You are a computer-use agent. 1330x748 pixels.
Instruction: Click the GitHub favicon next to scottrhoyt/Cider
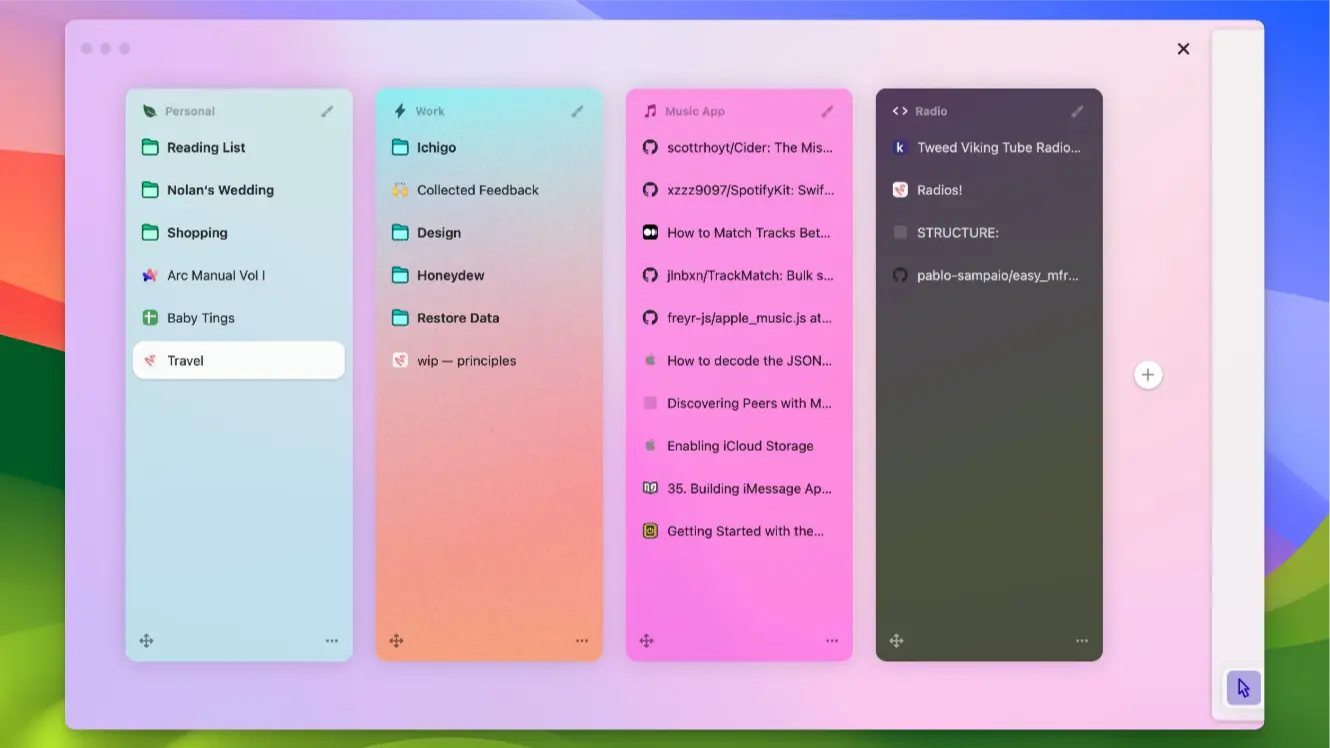(x=650, y=147)
